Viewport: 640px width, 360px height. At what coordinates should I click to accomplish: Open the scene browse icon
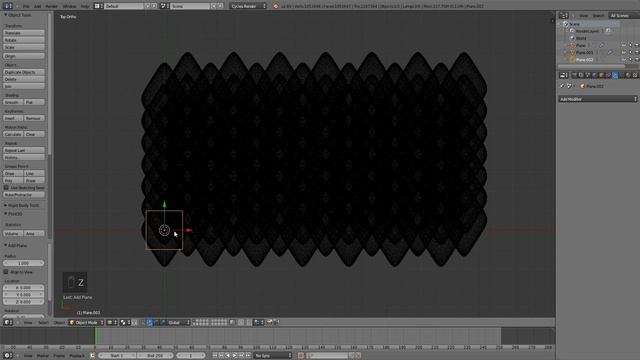coord(164,6)
